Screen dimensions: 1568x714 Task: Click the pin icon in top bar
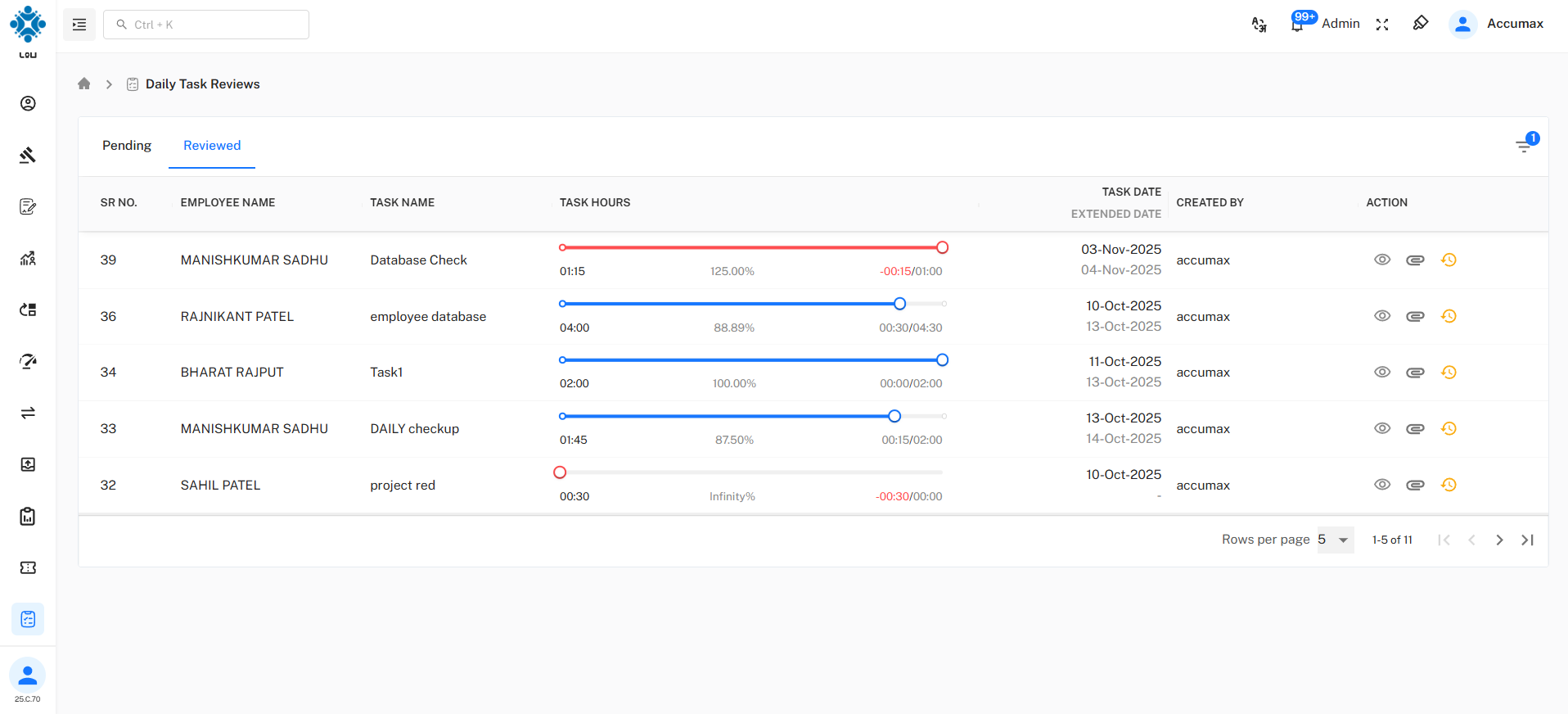pos(1421,24)
